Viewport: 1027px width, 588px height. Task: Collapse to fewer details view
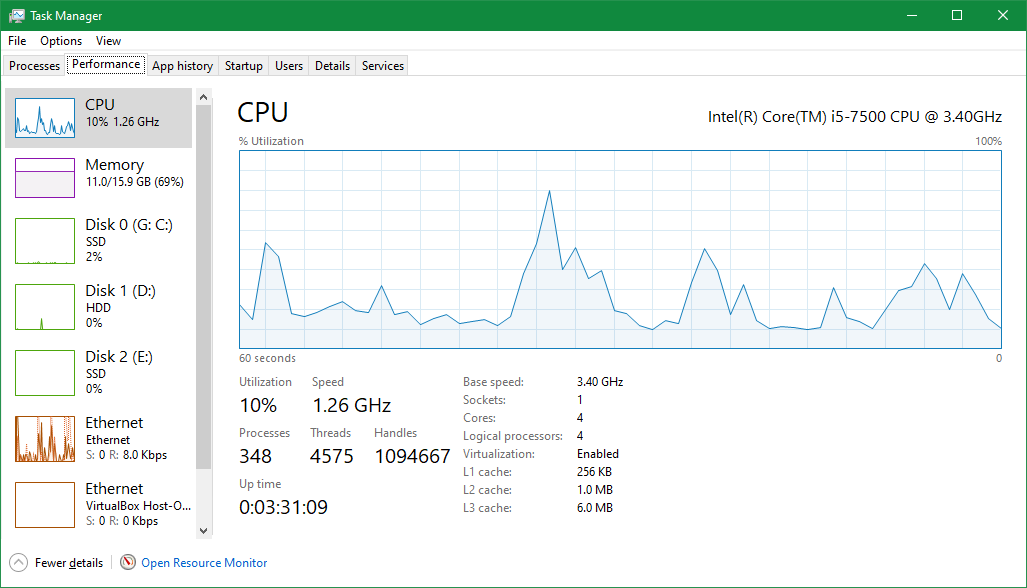[56, 562]
